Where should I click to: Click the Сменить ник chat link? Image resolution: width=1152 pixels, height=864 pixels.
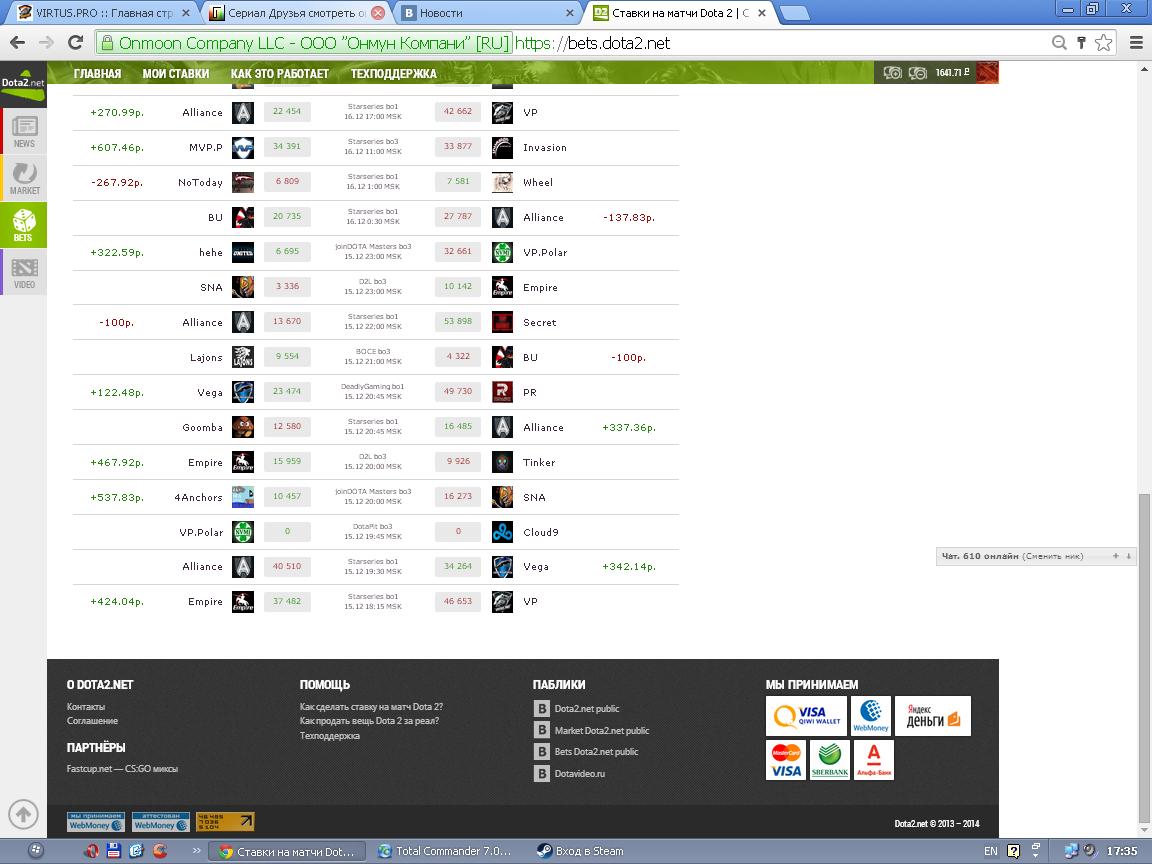[x=1053, y=556]
